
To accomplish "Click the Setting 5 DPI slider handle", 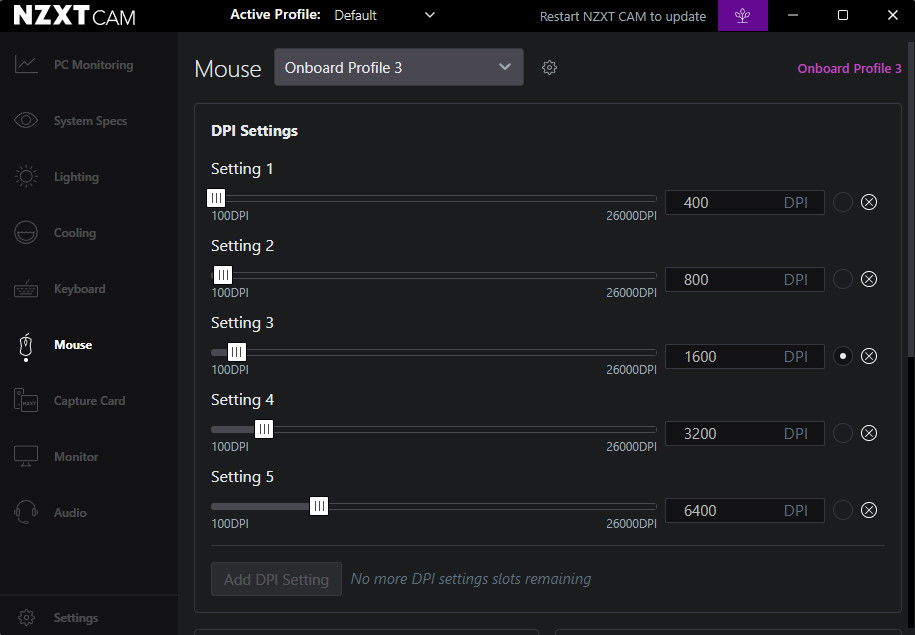I will (319, 507).
